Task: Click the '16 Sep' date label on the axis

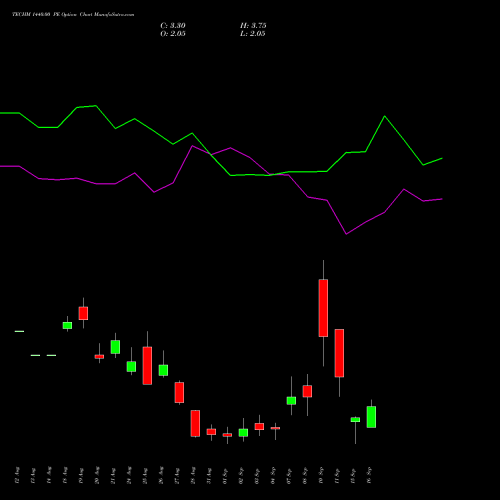Action: 369,475
